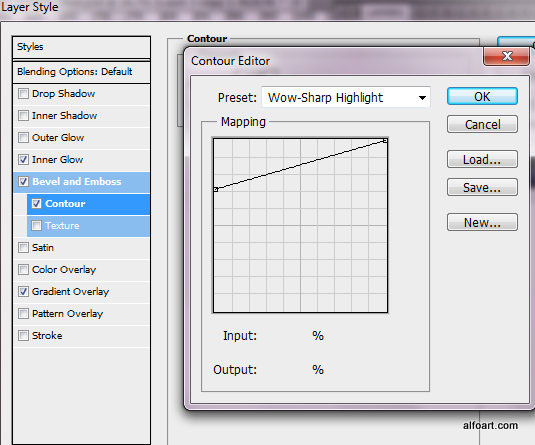The image size is (535, 445).
Task: Click the New... contour button
Action: tap(482, 222)
